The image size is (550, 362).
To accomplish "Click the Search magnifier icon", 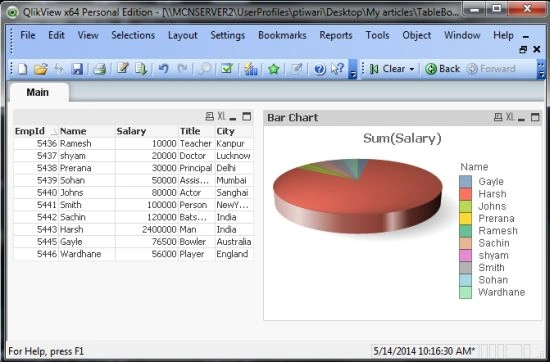I will (x=204, y=69).
